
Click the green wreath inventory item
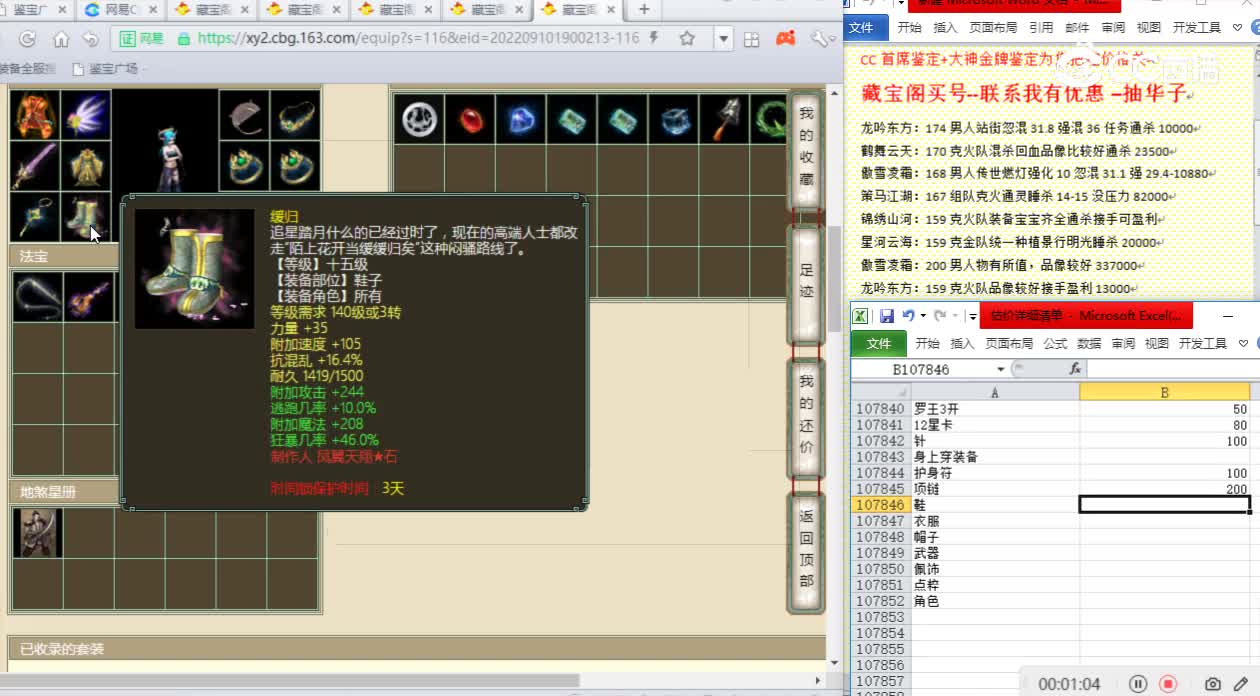click(771, 120)
